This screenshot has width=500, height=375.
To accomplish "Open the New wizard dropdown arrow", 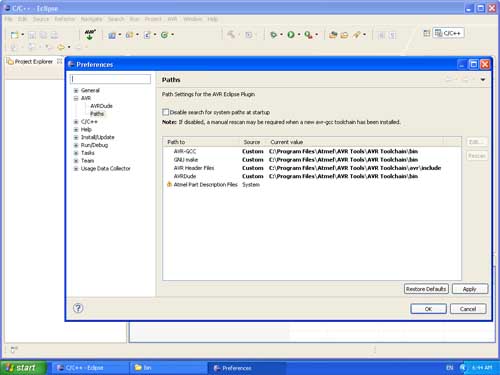I will pos(23,35).
